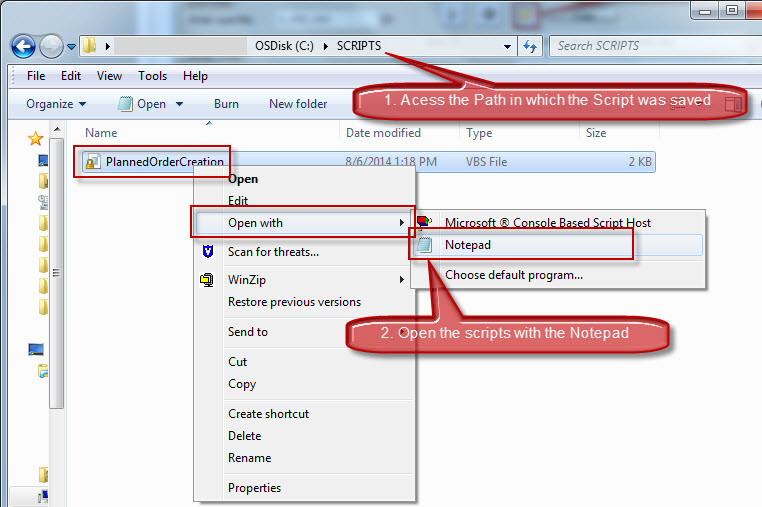Click the '2 KB' size value

point(640,162)
